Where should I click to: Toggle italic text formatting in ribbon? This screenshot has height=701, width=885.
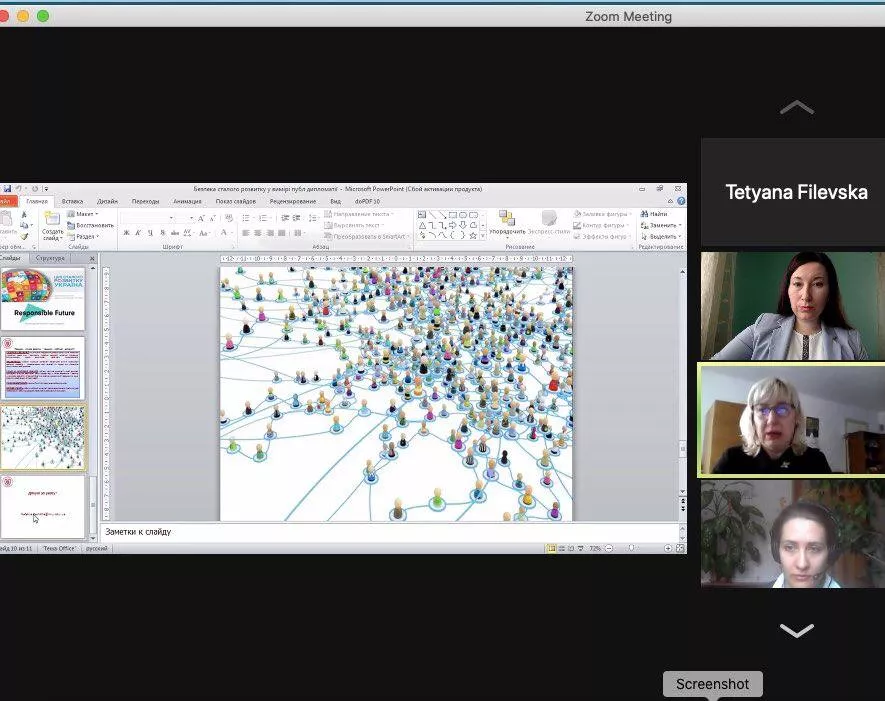click(137, 232)
